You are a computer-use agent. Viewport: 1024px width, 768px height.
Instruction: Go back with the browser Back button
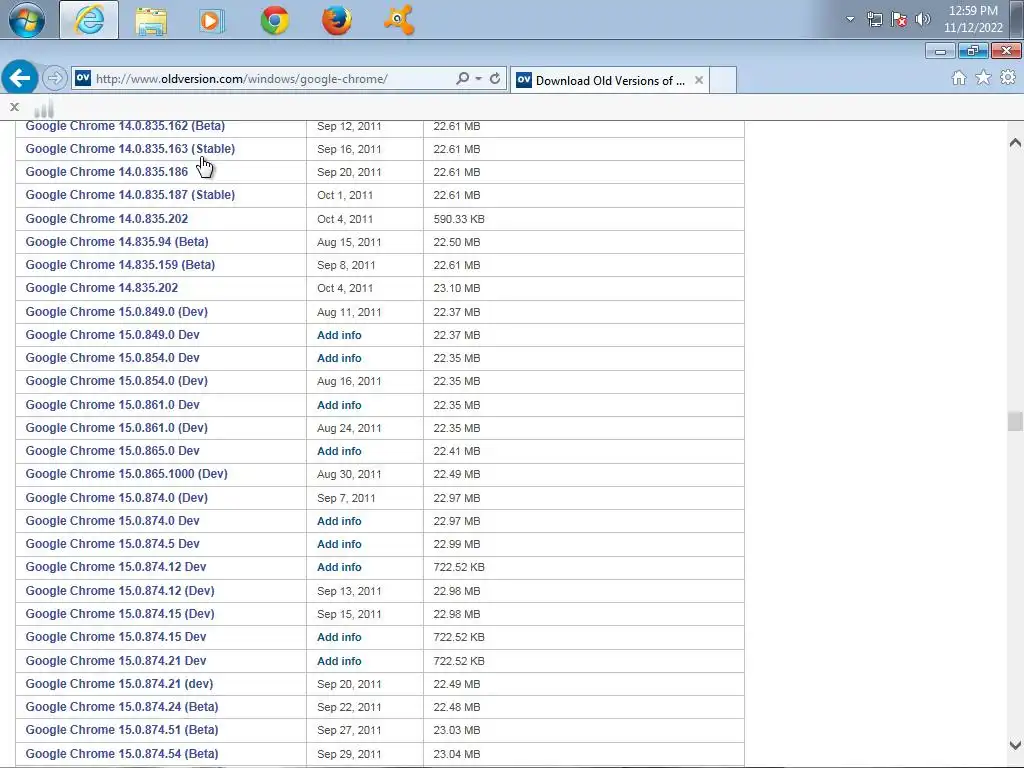(x=20, y=78)
